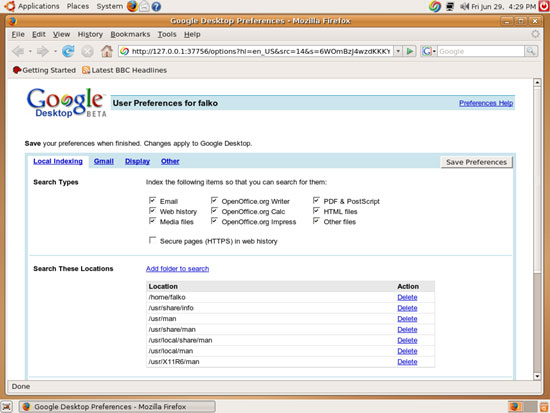Open the Tools menu
550x413 pixels.
click(167, 34)
